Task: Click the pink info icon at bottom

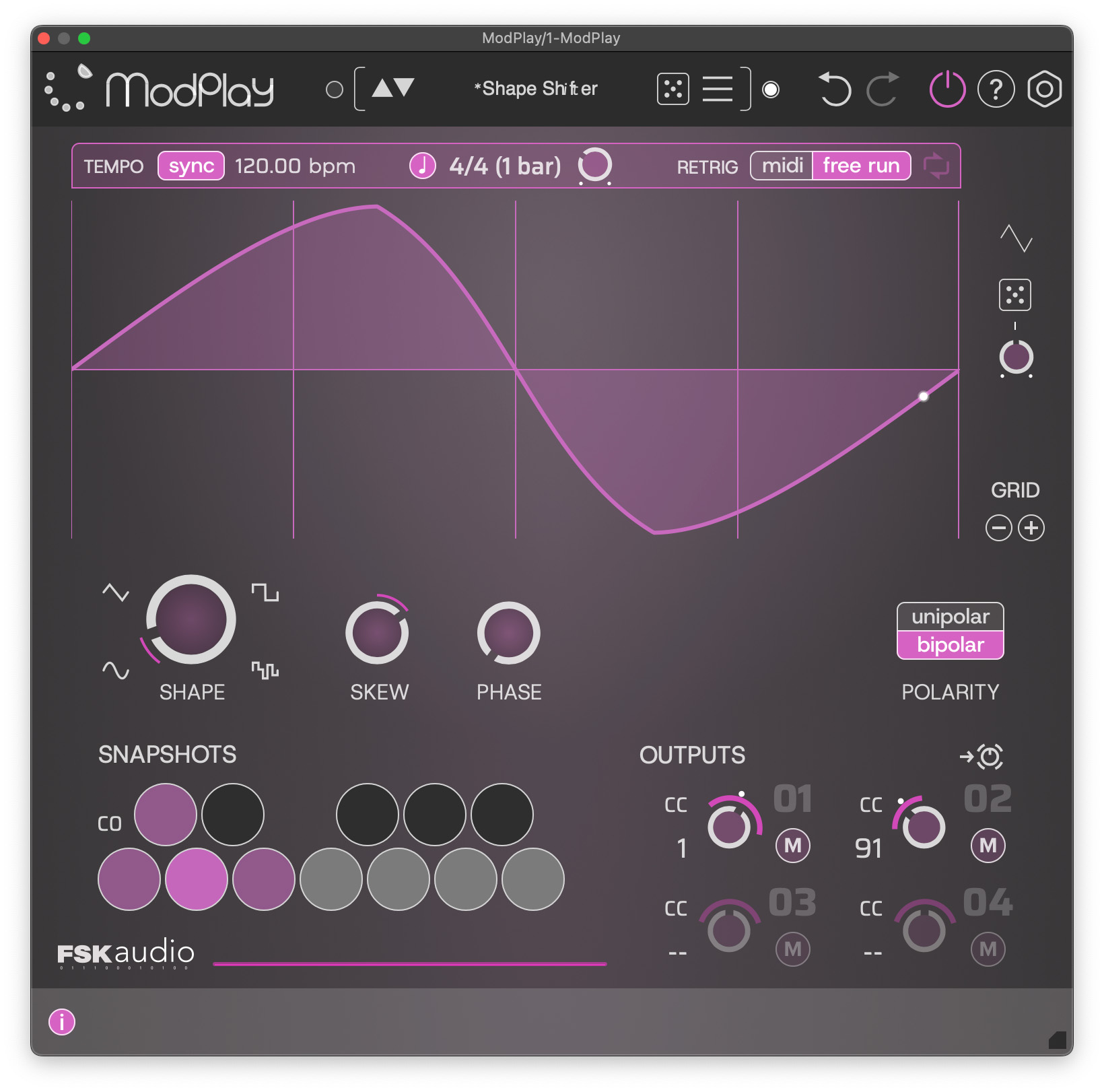Action: click(62, 1022)
